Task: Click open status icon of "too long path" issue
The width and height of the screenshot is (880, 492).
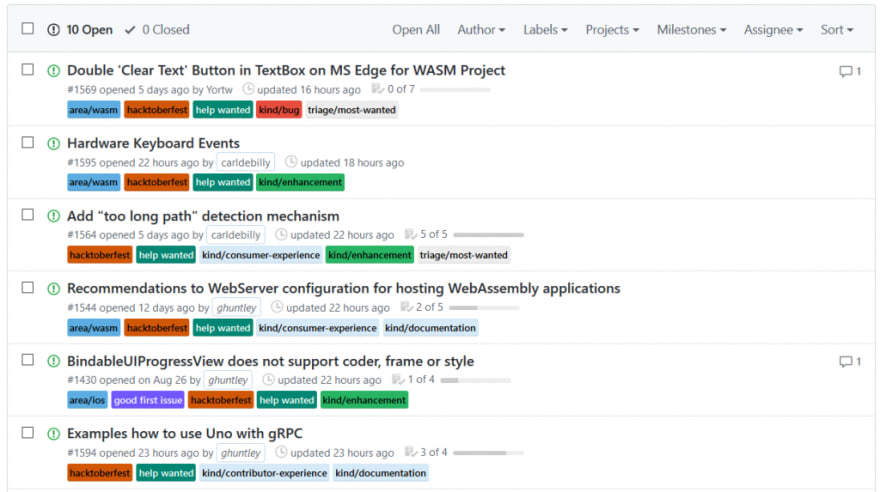Action: tap(53, 216)
